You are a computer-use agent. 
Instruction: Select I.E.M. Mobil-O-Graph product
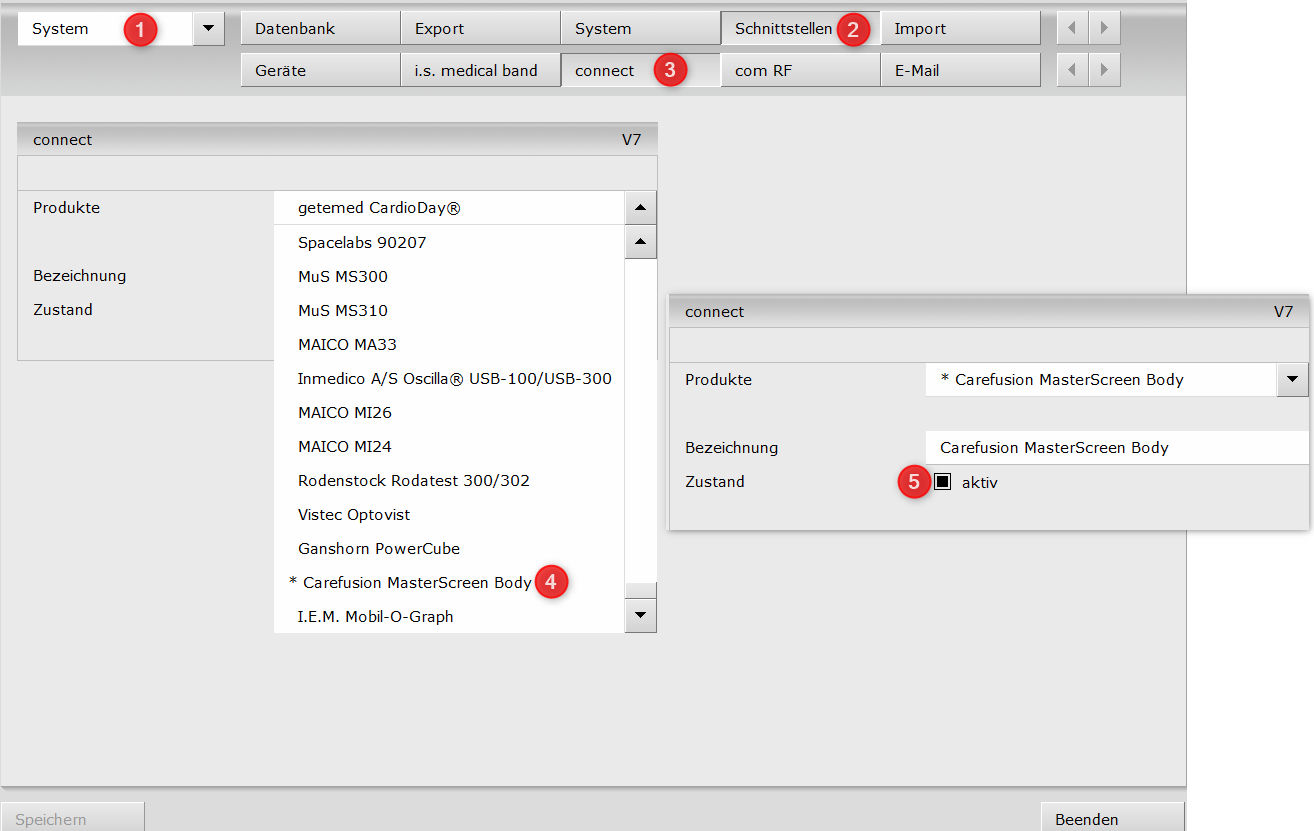449,616
